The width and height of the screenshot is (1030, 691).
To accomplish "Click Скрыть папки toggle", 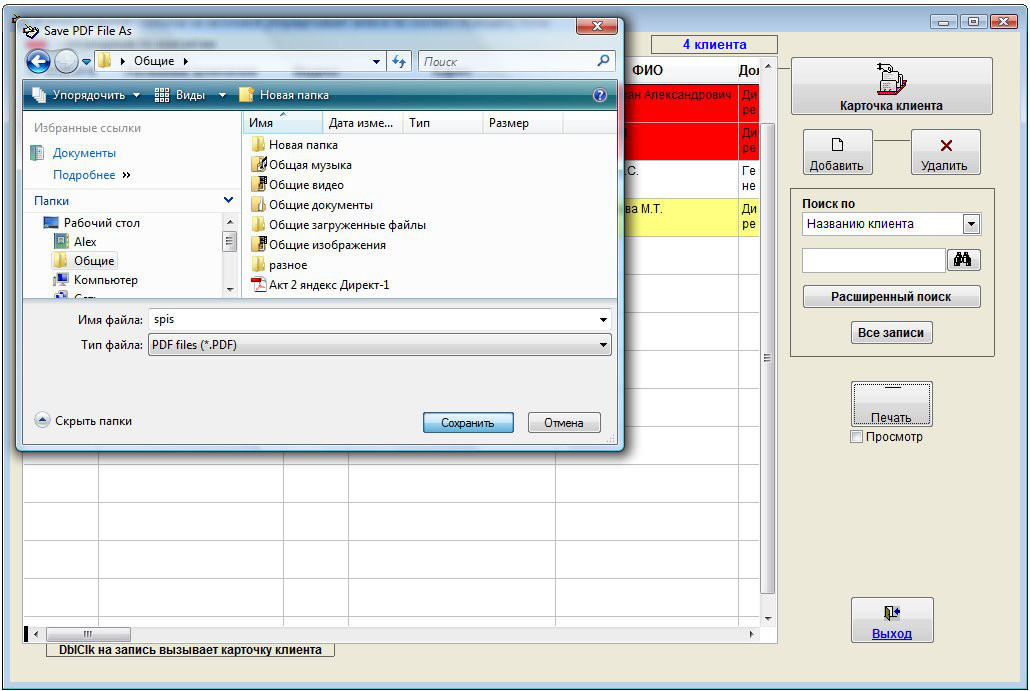I will tap(83, 421).
